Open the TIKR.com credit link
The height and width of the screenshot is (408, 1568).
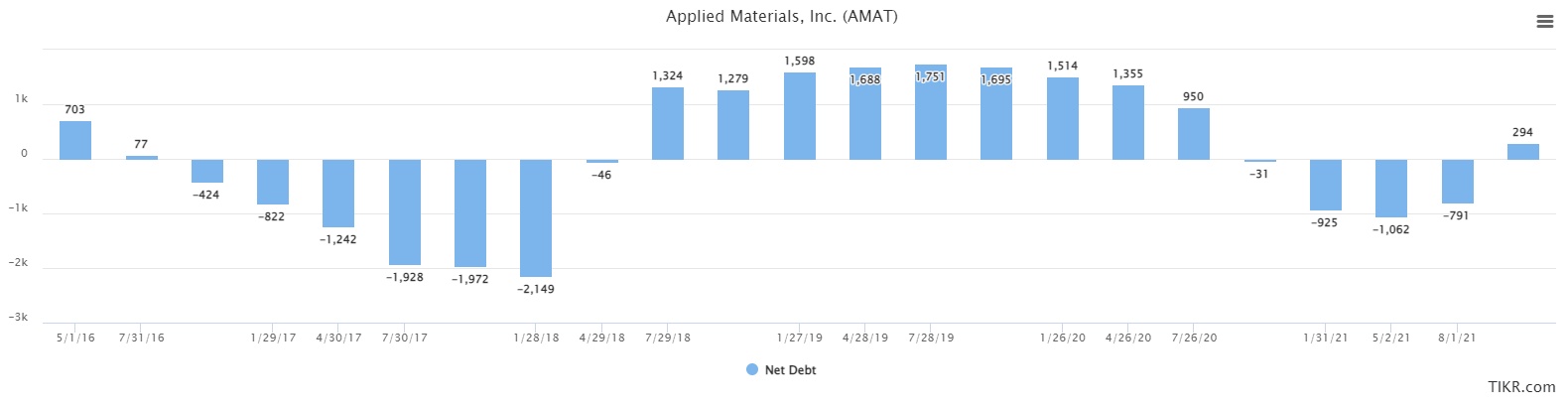(x=1521, y=387)
